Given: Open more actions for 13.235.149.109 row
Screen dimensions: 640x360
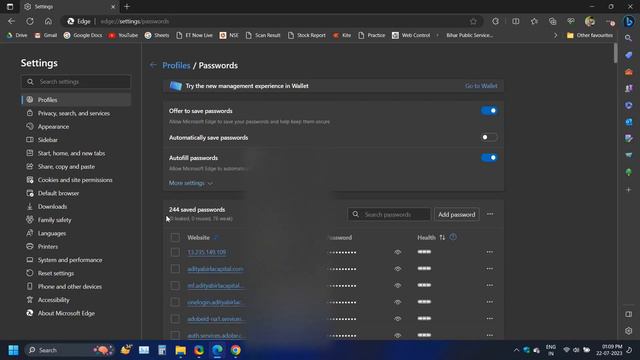Looking at the screenshot, I should click(489, 252).
